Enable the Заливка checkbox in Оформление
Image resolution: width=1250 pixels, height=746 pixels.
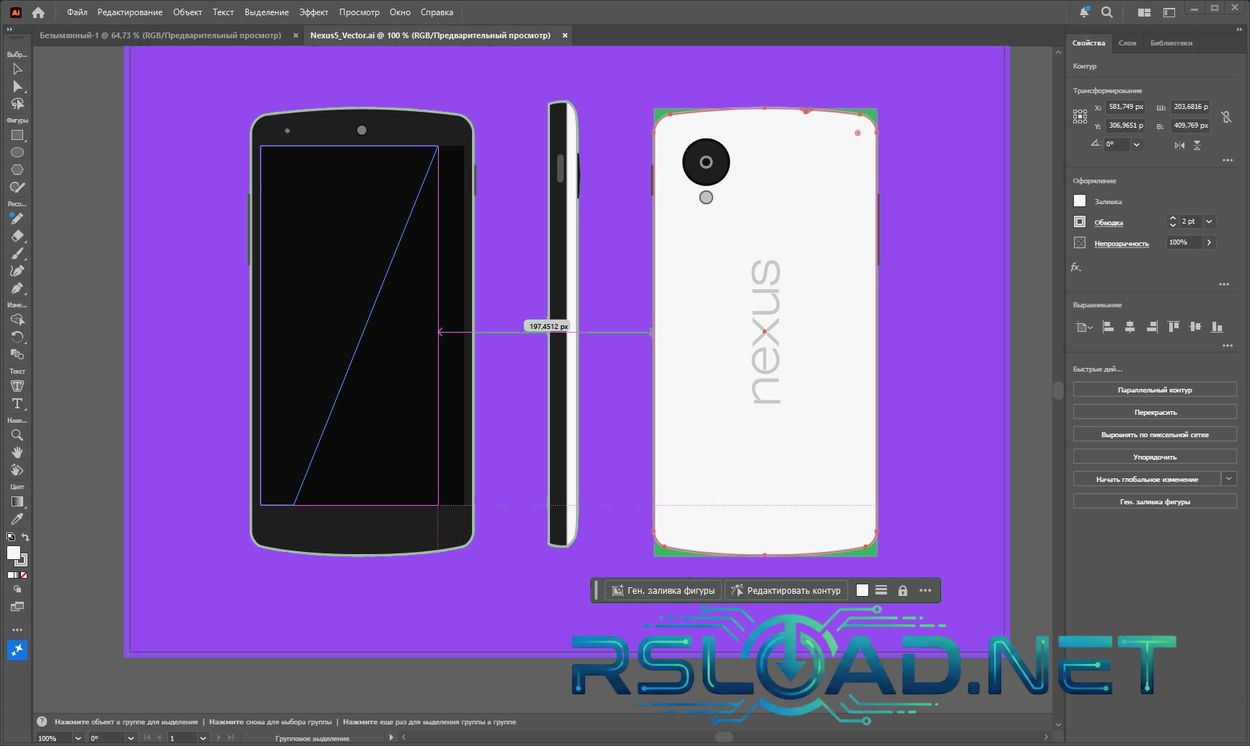1079,200
